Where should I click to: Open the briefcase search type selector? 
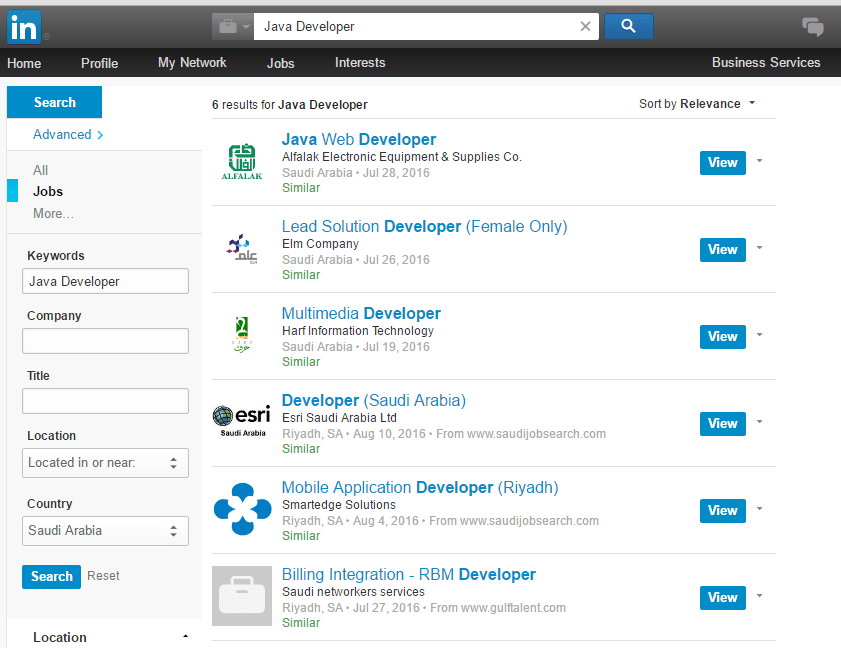[x=232, y=27]
